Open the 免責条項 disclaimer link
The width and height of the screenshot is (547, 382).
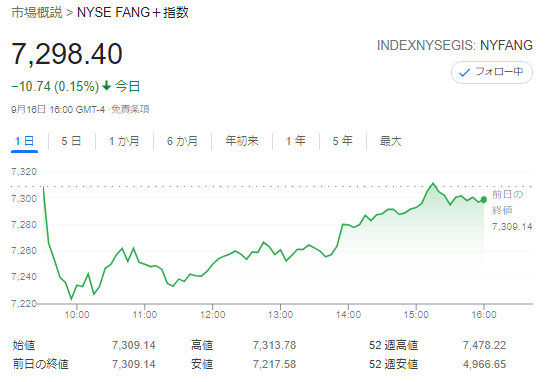tap(130, 110)
